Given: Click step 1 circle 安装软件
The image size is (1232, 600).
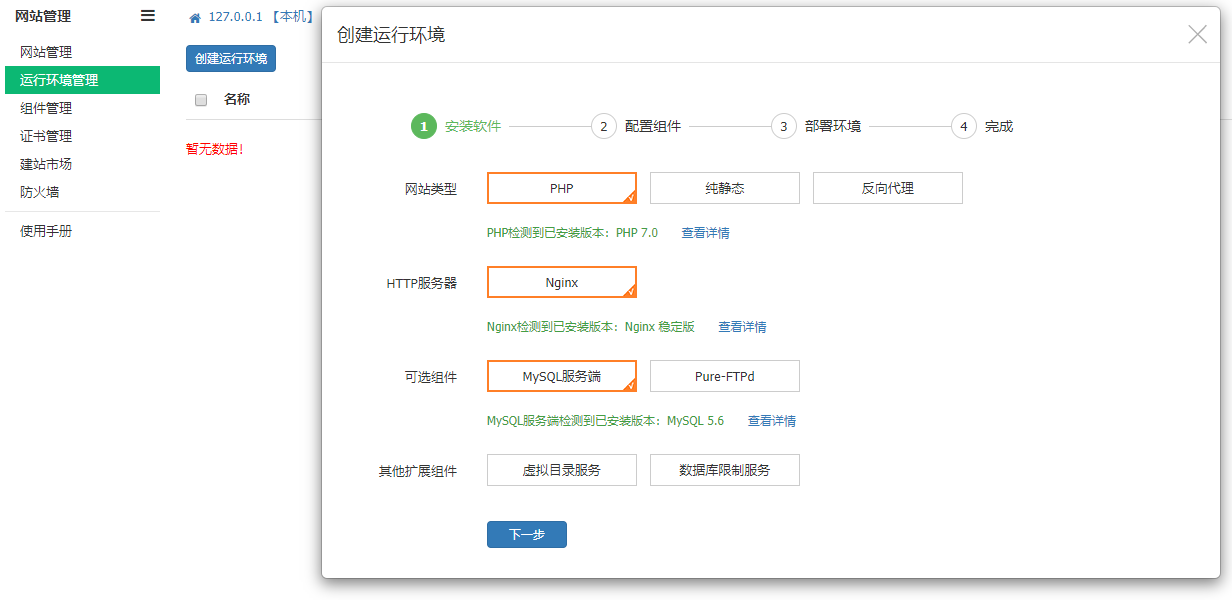Looking at the screenshot, I should point(424,126).
